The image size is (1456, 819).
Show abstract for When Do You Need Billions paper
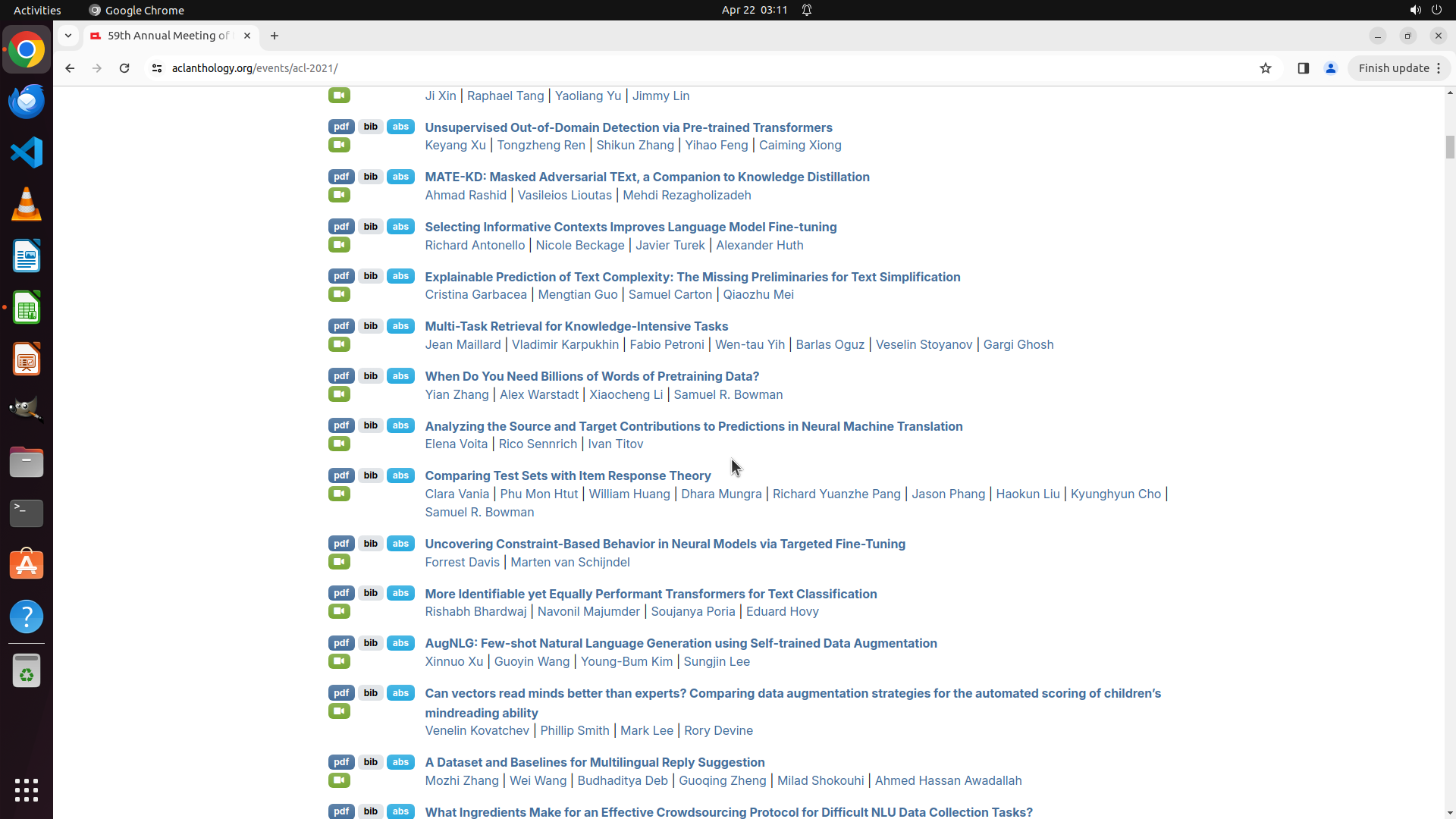[x=400, y=376]
